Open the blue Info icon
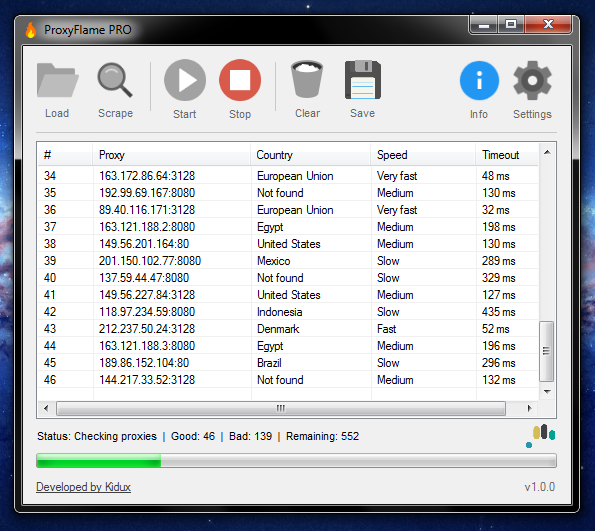The width and height of the screenshot is (595, 531). 479,80
